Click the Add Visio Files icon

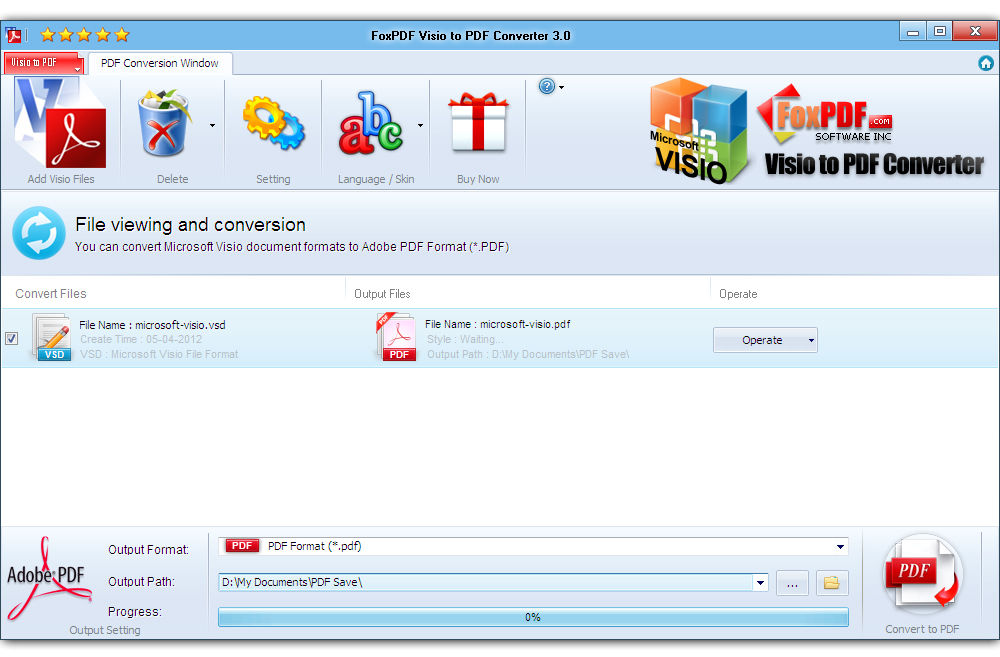tap(61, 123)
